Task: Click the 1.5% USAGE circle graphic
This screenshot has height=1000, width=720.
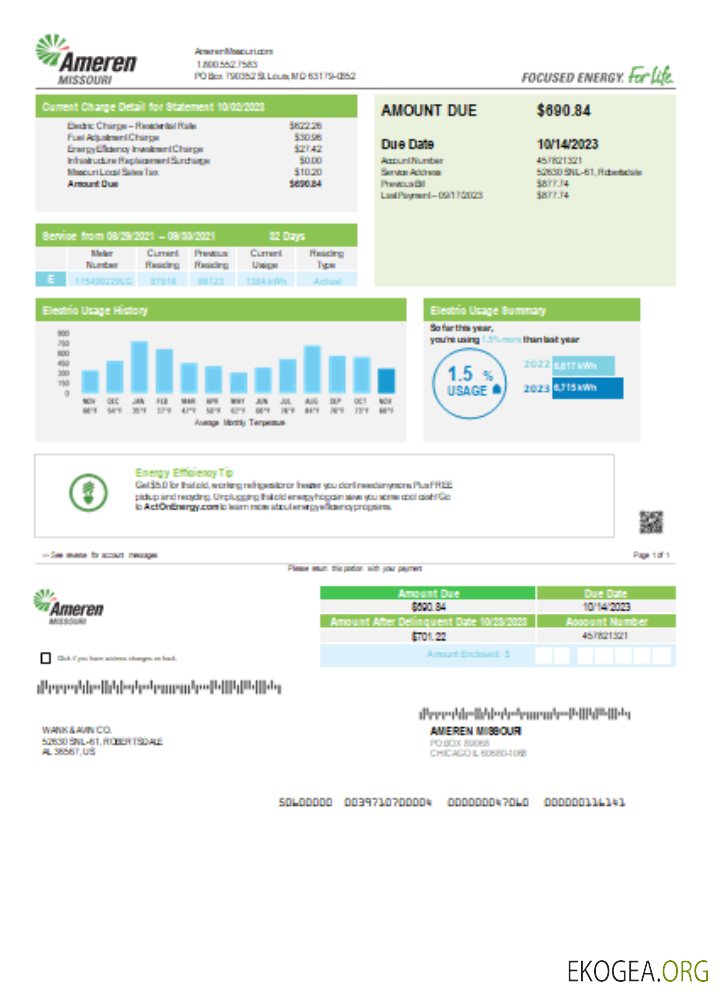Action: point(469,383)
